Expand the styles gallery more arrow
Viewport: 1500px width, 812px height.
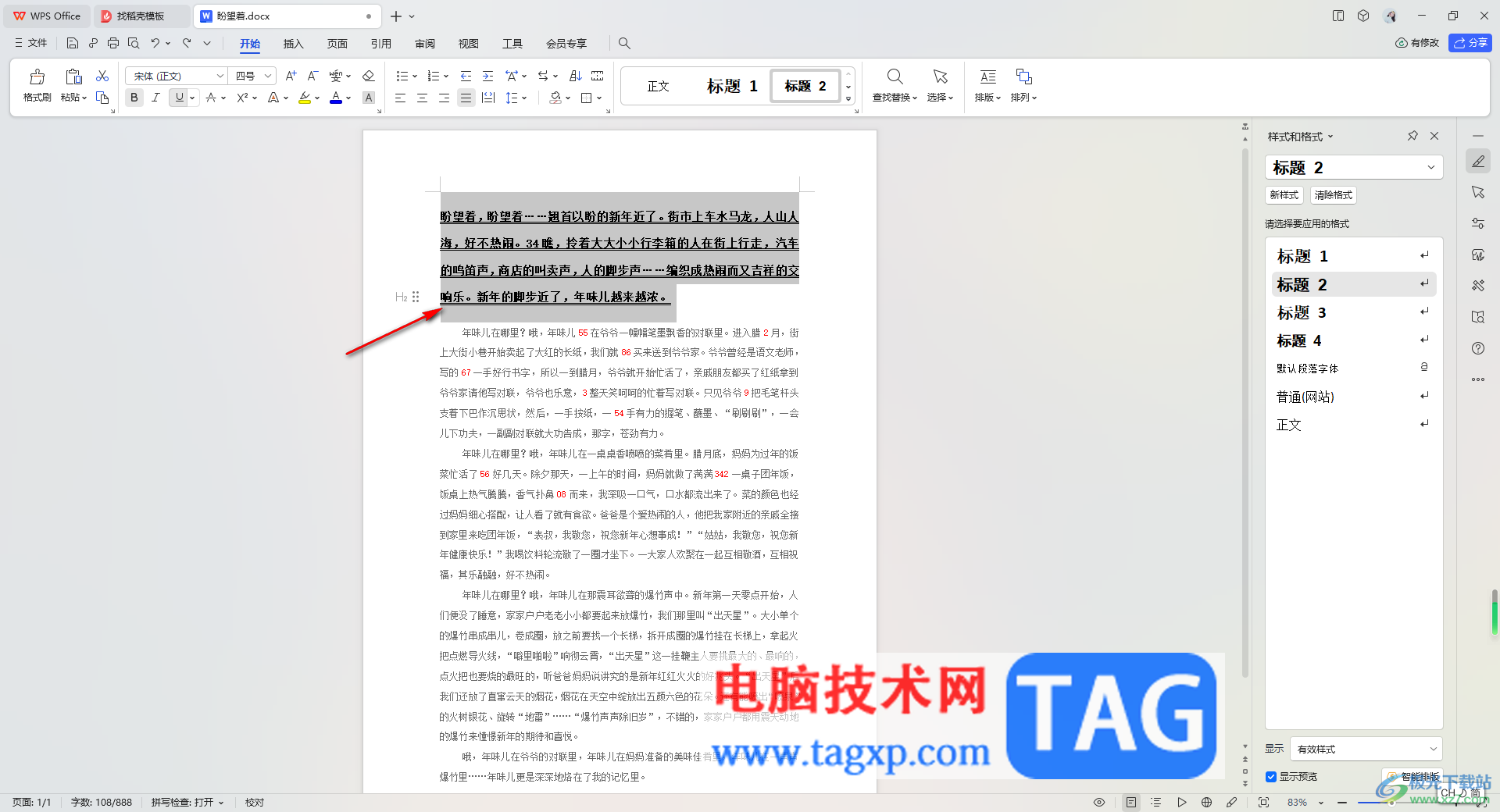pyautogui.click(x=848, y=99)
